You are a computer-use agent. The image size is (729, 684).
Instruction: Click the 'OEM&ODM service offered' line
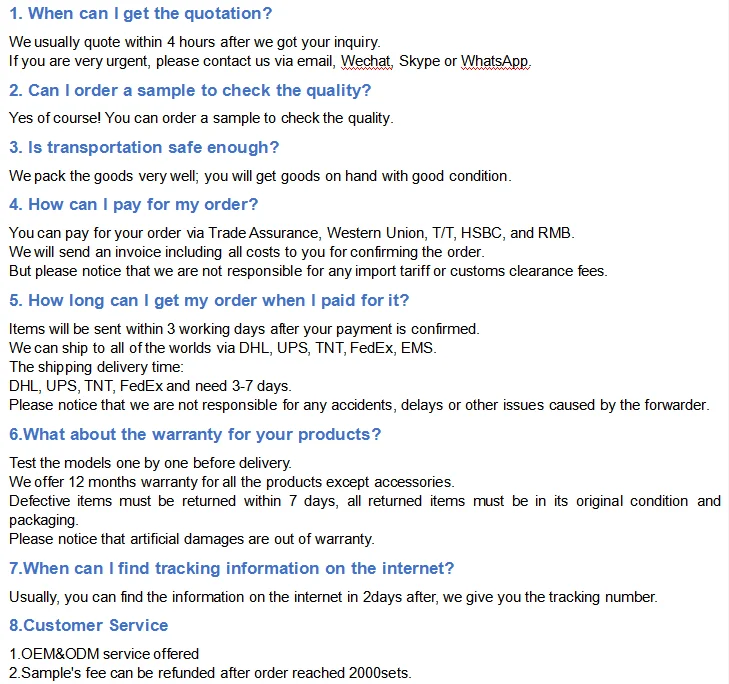(104, 654)
